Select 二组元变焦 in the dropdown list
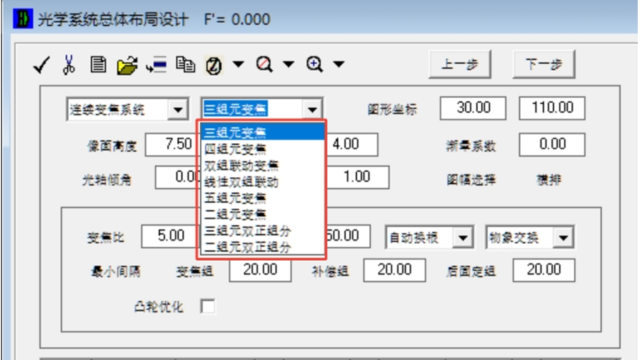The height and width of the screenshot is (360, 640). [x=263, y=214]
